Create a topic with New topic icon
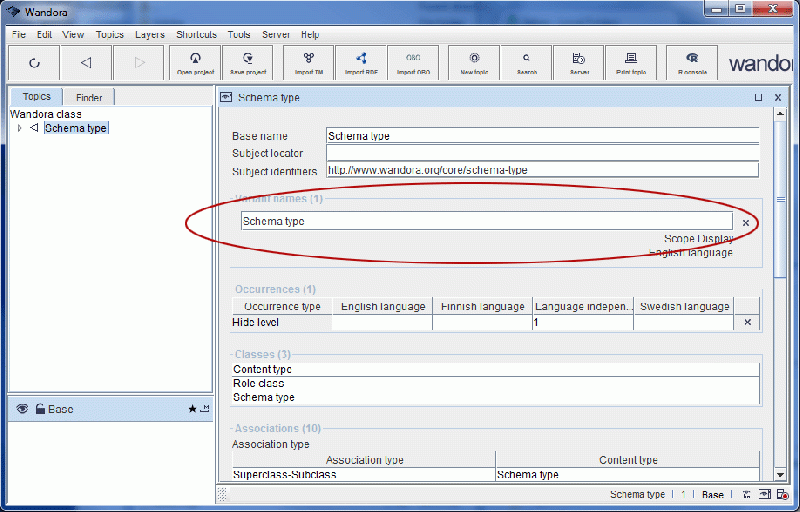This screenshot has height=512, width=800. pos(473,62)
